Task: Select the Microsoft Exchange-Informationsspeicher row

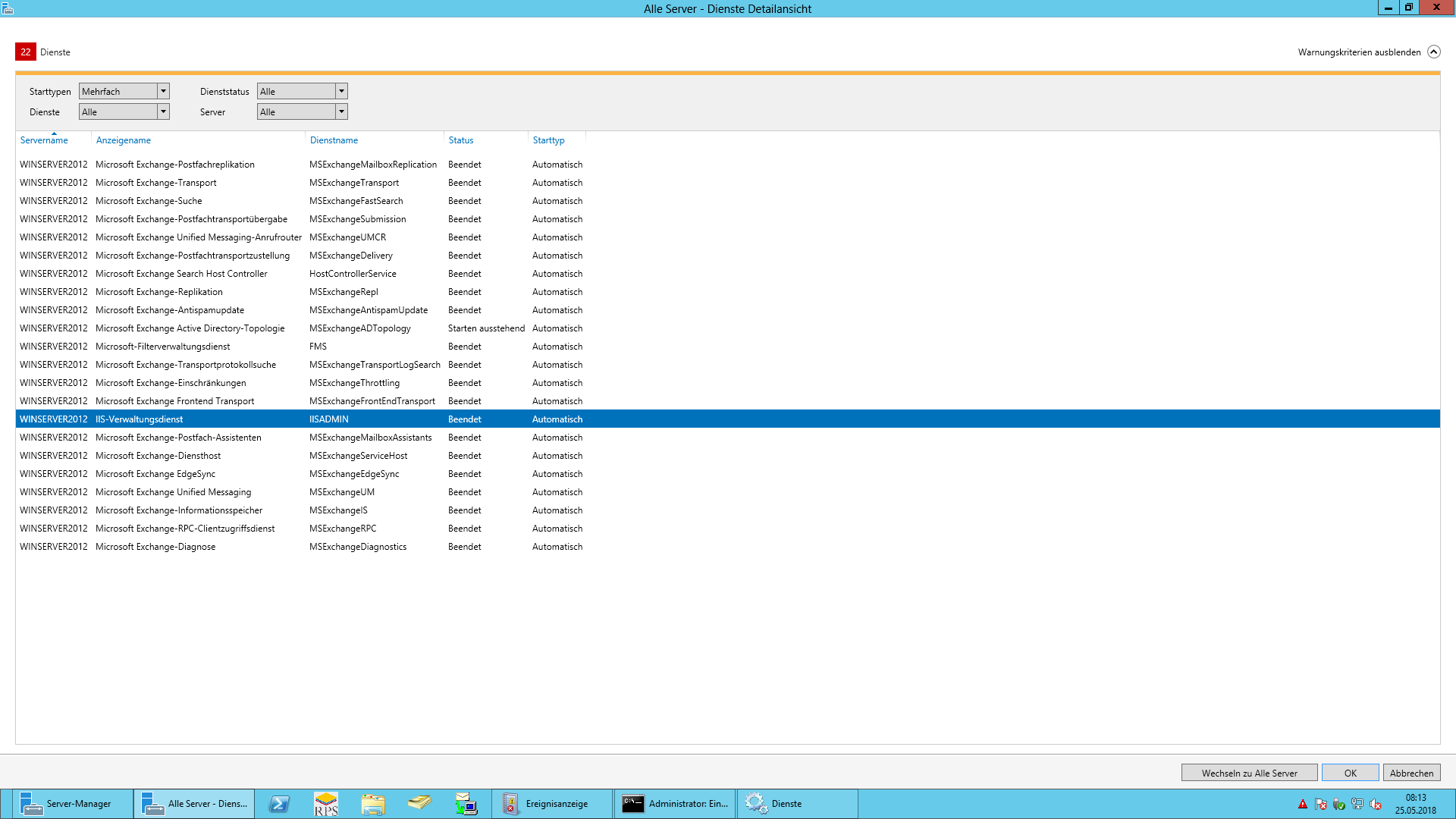Action: pos(728,510)
